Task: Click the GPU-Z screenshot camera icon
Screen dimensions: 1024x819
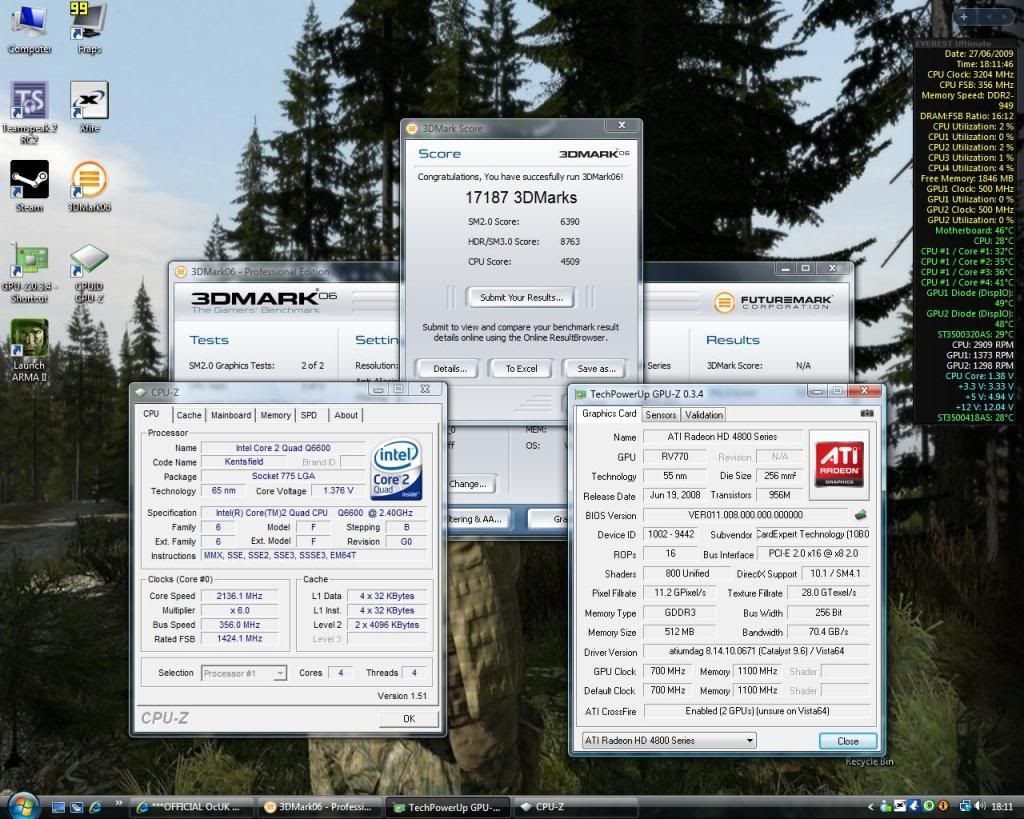Action: pyautogui.click(x=867, y=413)
